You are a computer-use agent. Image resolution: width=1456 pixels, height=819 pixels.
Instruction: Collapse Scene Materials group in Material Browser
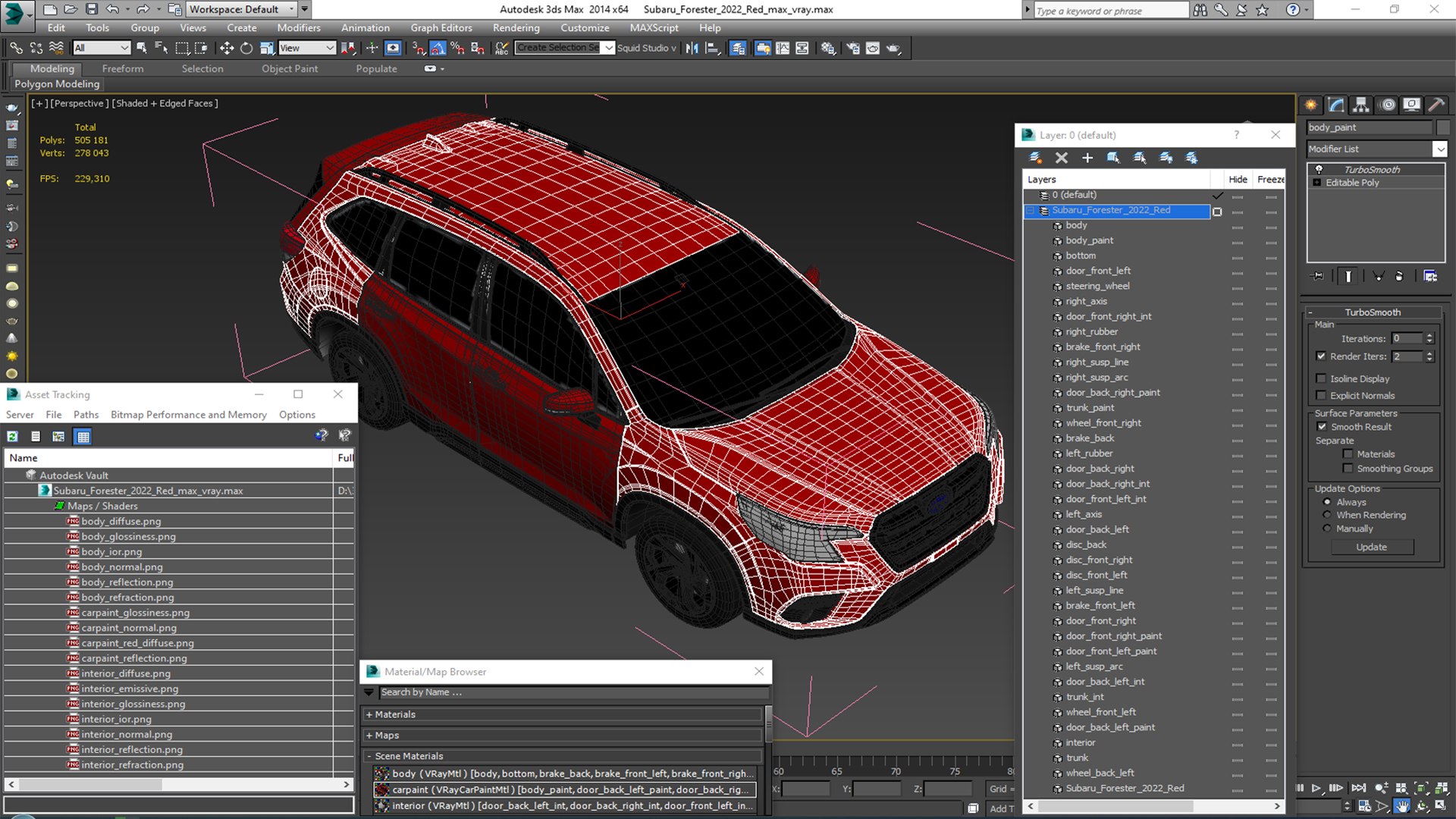click(x=369, y=756)
